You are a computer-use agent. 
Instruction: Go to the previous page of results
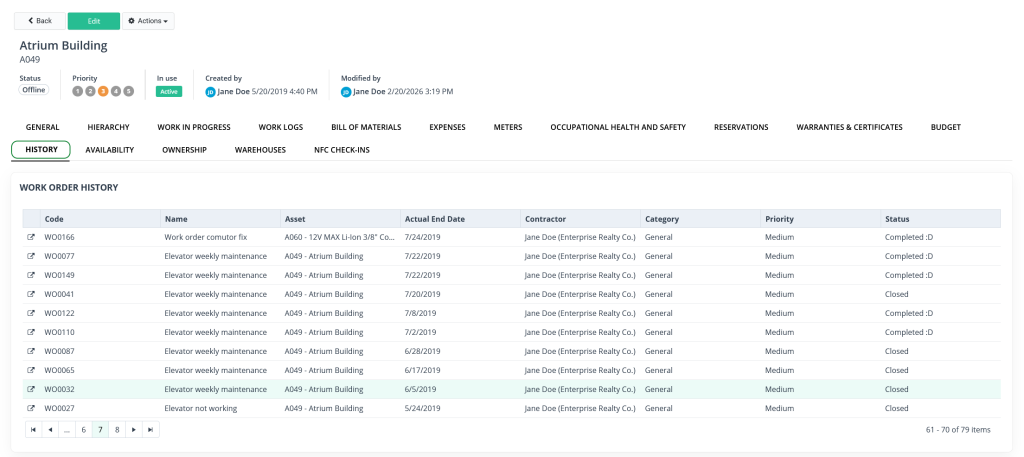coord(50,430)
